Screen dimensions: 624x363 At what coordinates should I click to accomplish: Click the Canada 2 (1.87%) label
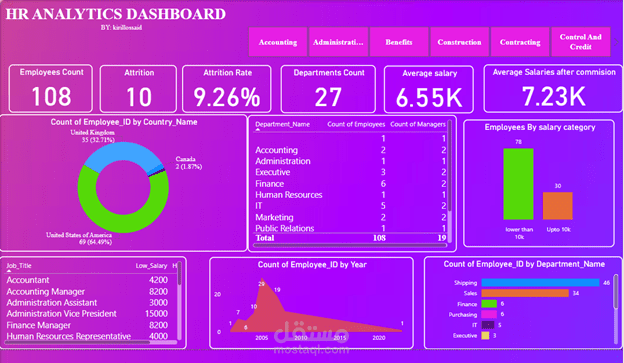click(189, 163)
